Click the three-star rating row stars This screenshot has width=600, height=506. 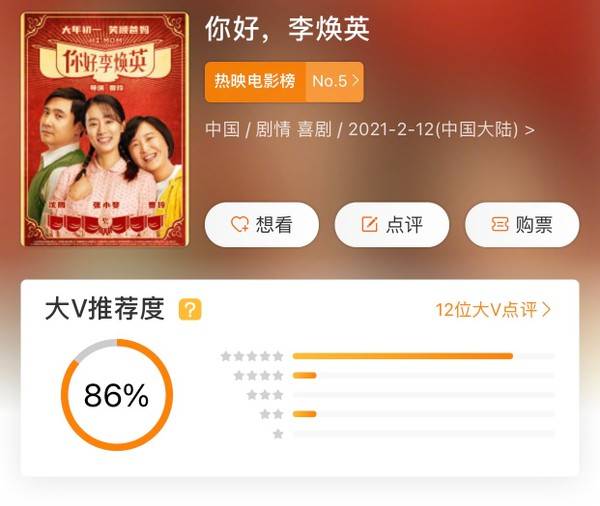pos(265,395)
